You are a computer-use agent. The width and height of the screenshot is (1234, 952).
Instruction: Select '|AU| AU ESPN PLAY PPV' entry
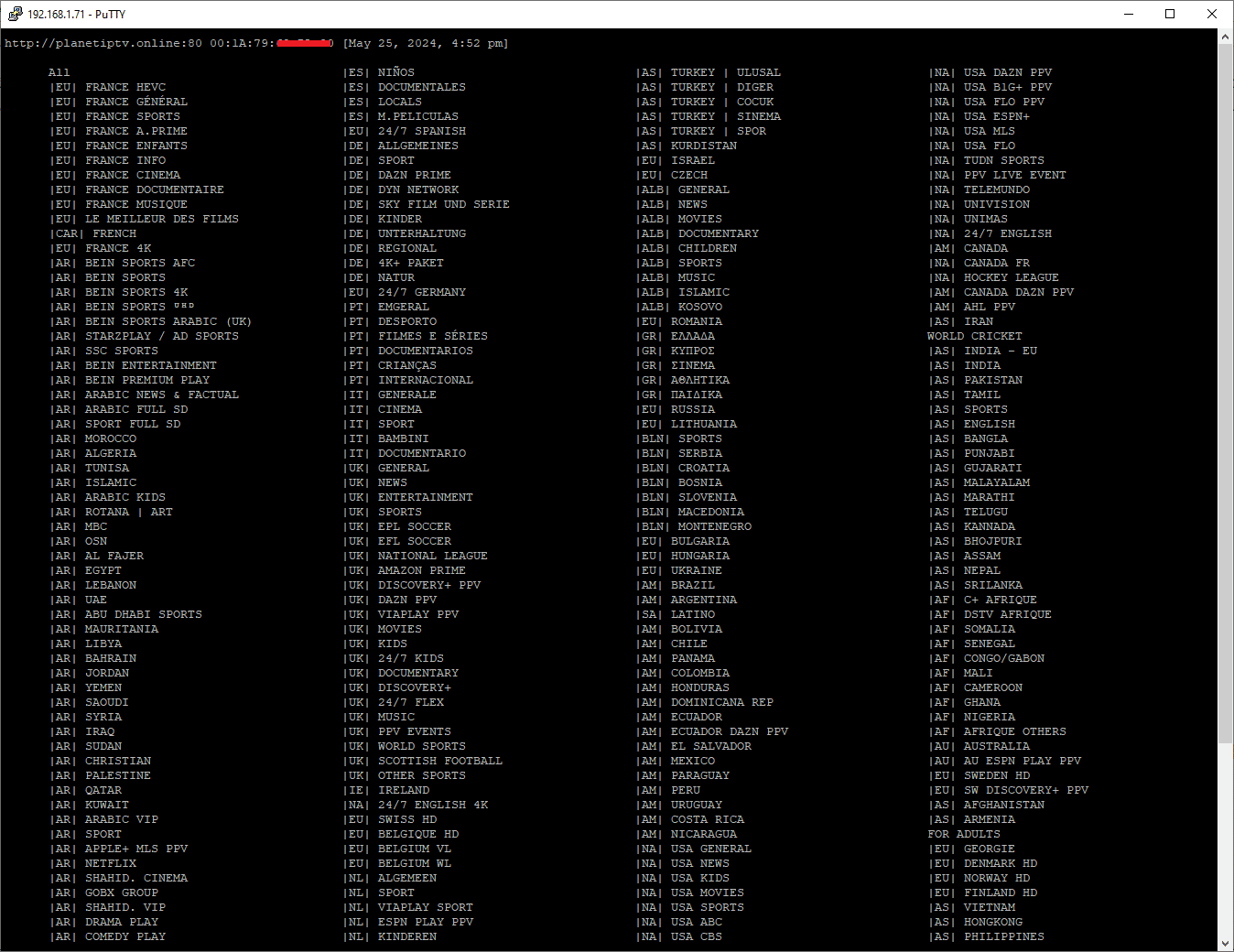(x=1005, y=761)
